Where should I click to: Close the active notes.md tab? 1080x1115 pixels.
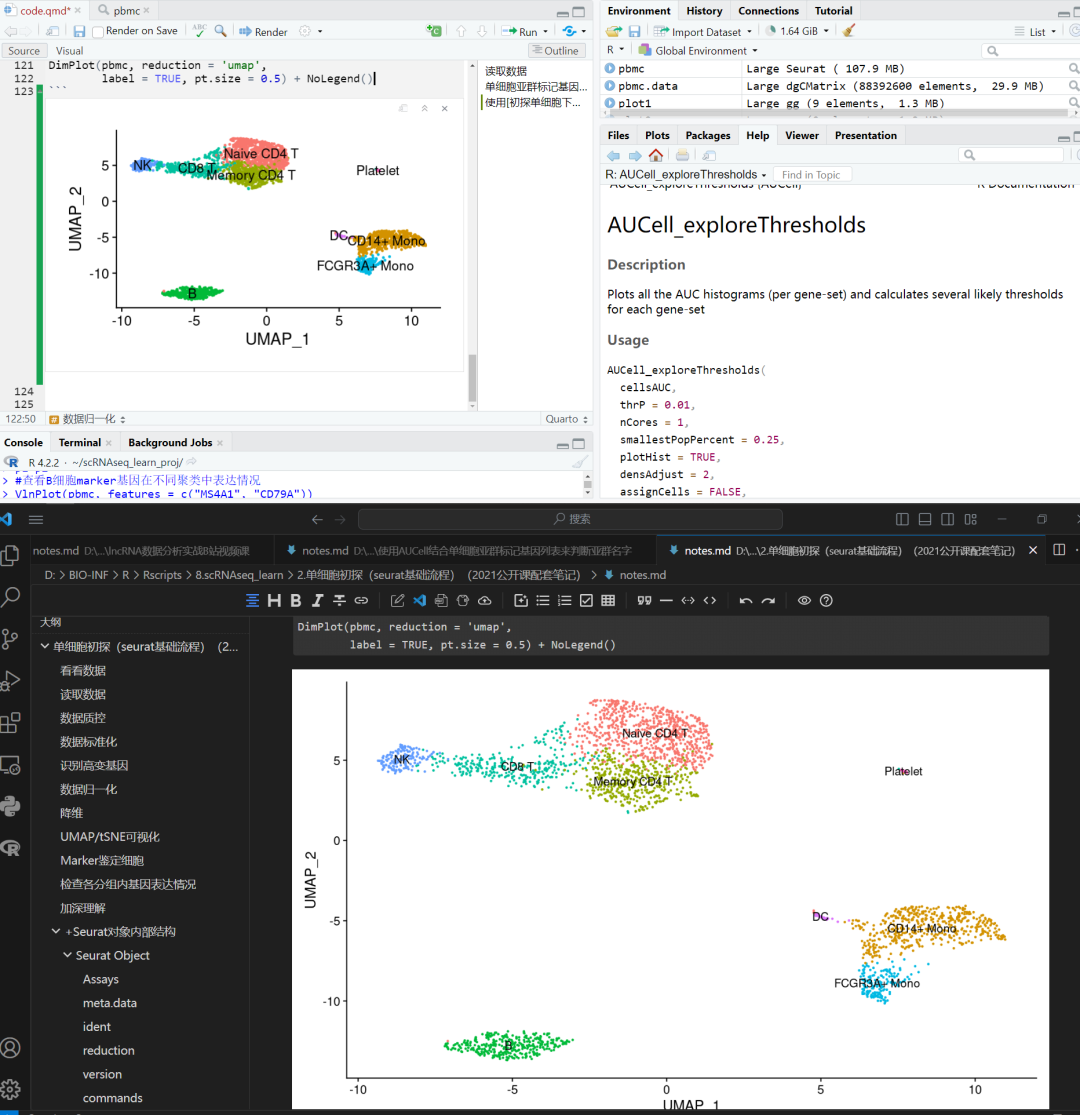point(1033,550)
